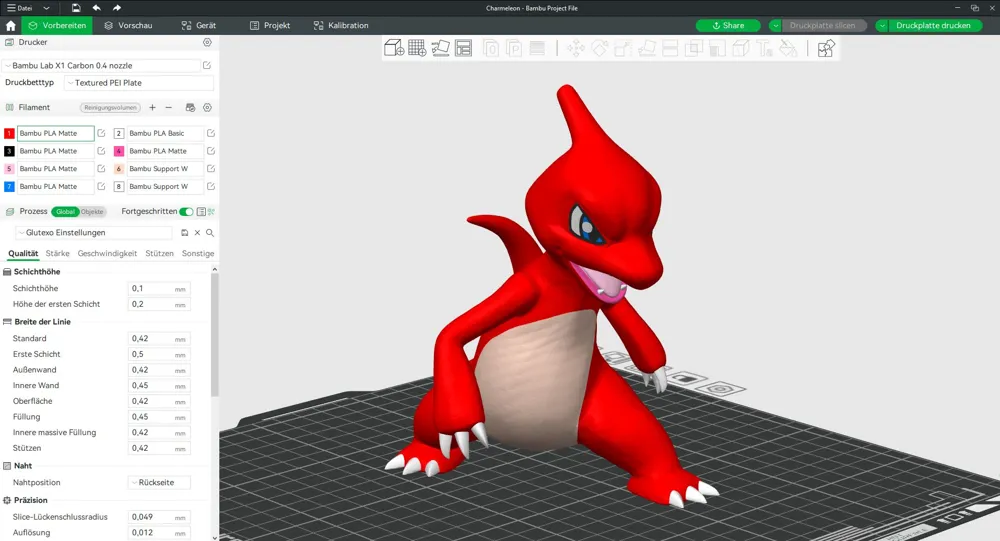Open filament 6 Bambu Support W dropdown
1000x541 pixels.
165,169
